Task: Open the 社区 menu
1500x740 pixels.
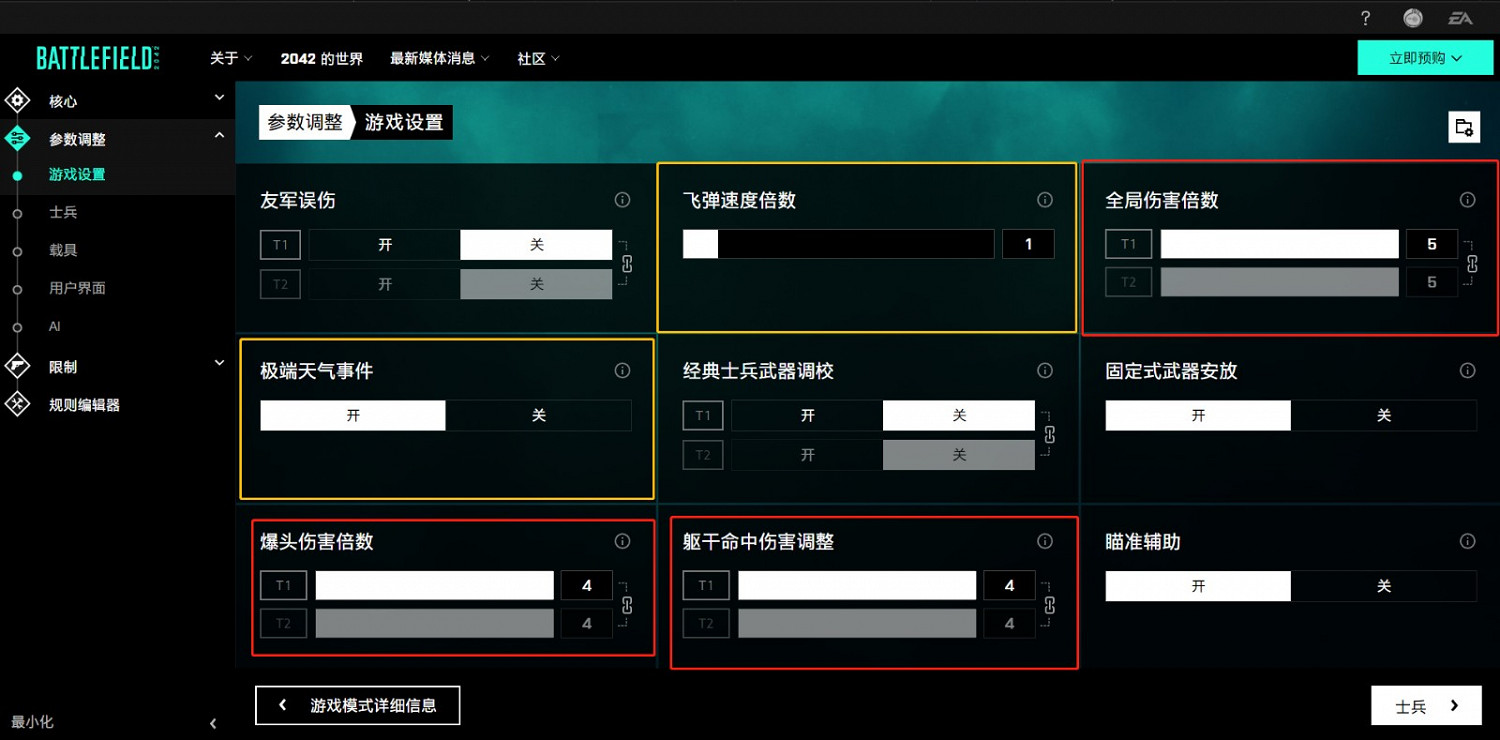Action: point(537,58)
